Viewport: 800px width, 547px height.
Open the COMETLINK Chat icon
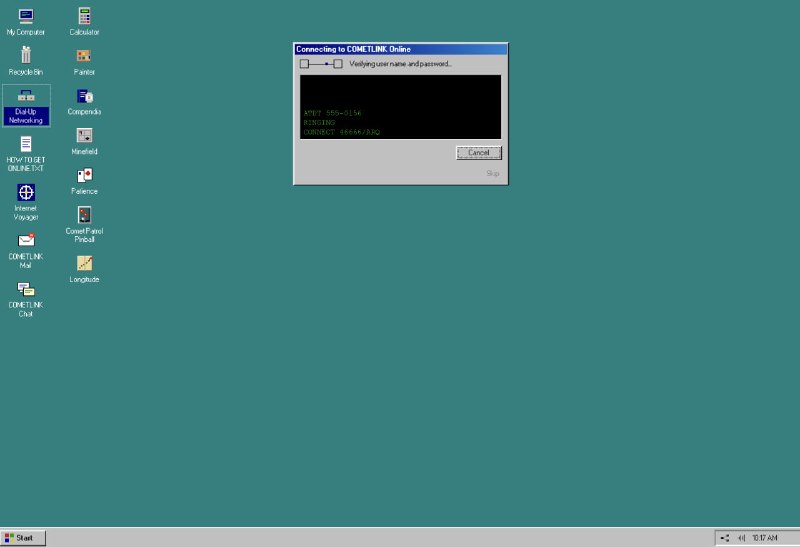pos(26,300)
